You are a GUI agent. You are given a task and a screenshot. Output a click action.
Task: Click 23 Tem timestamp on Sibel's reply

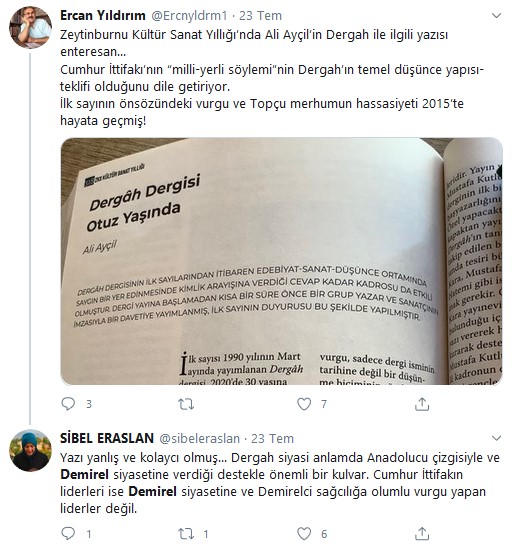(x=273, y=439)
